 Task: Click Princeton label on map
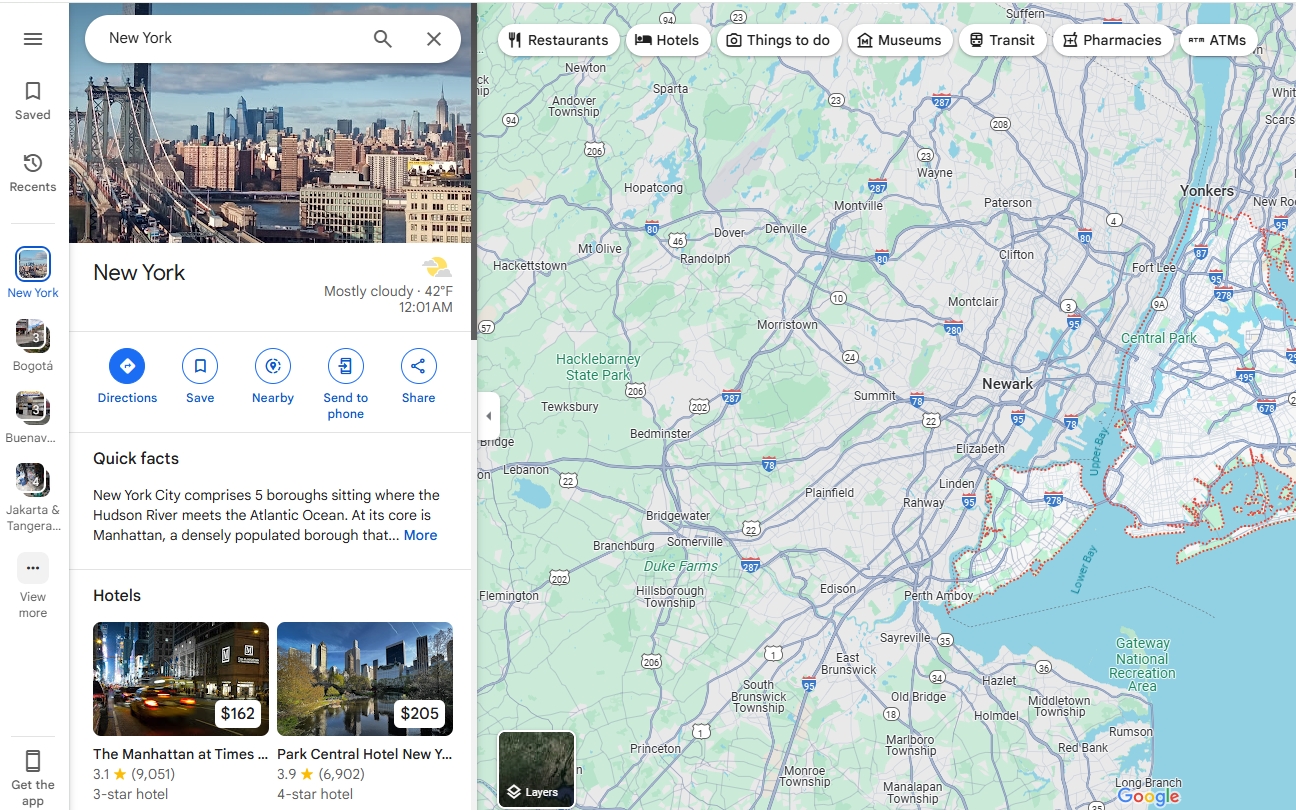(656, 748)
